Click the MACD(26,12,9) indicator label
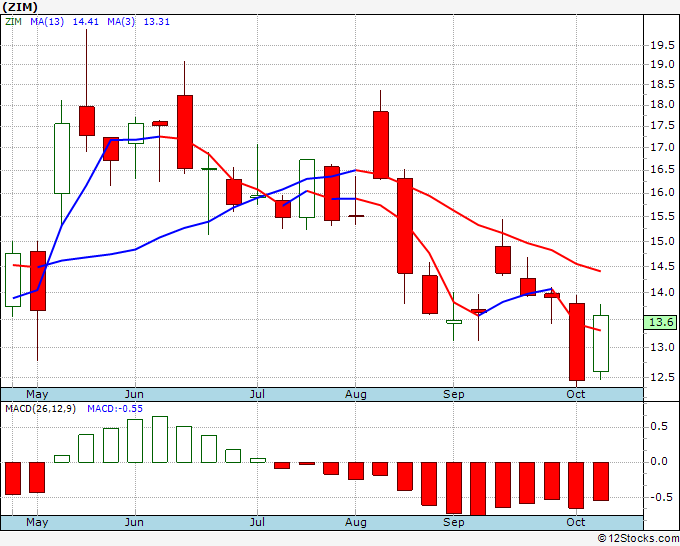Image resolution: width=680 pixels, height=546 pixels. coord(40,409)
